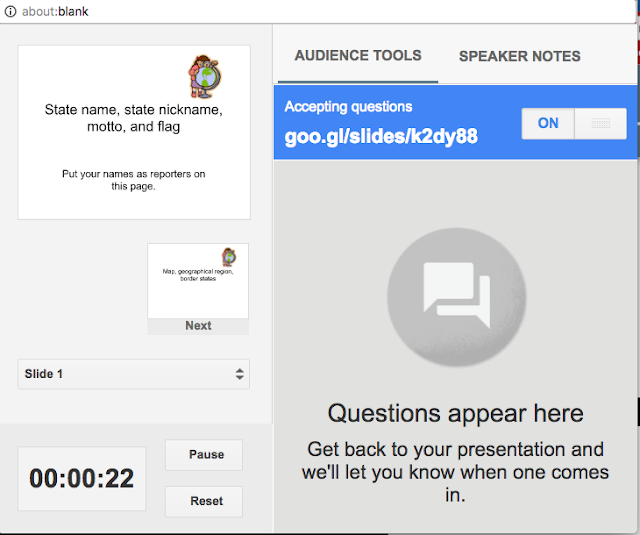Click the 00:00:22 timer display
The width and height of the screenshot is (640, 535).
pyautogui.click(x=82, y=478)
